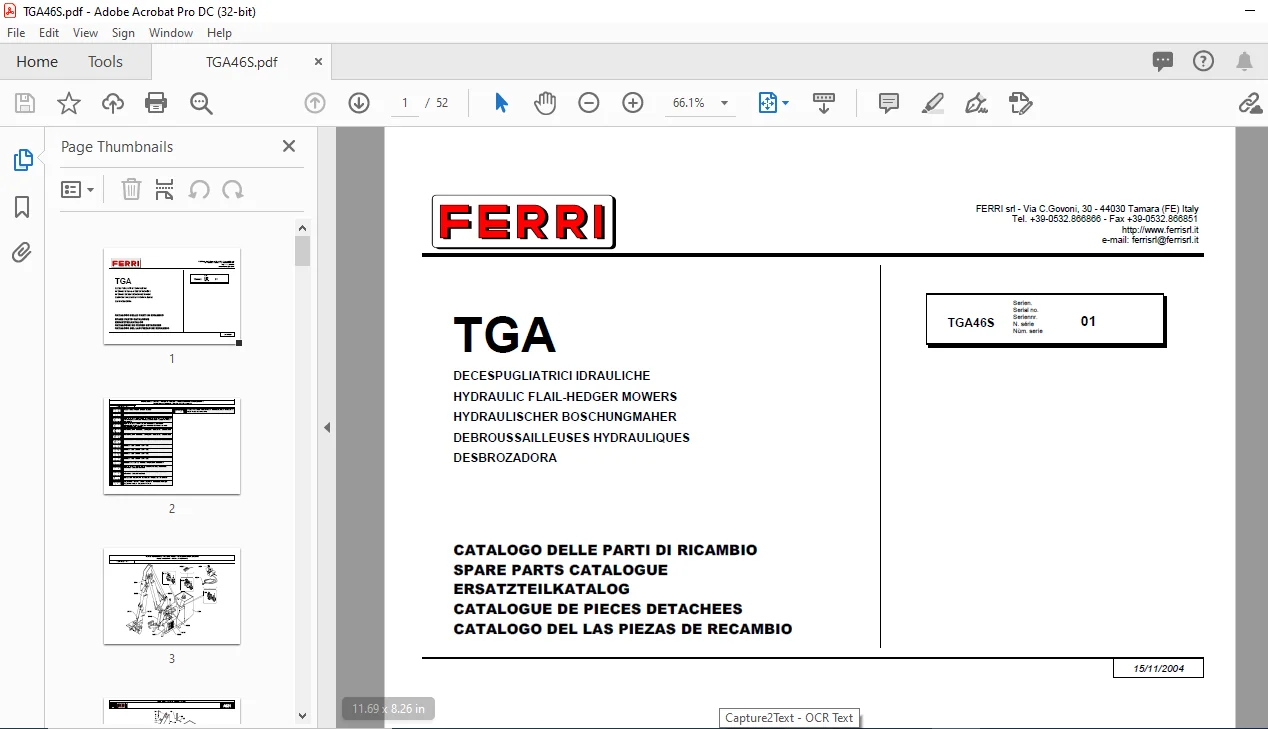Viewport: 1268px width, 729px height.
Task: Select page 1 thumbnail
Action: point(172,296)
